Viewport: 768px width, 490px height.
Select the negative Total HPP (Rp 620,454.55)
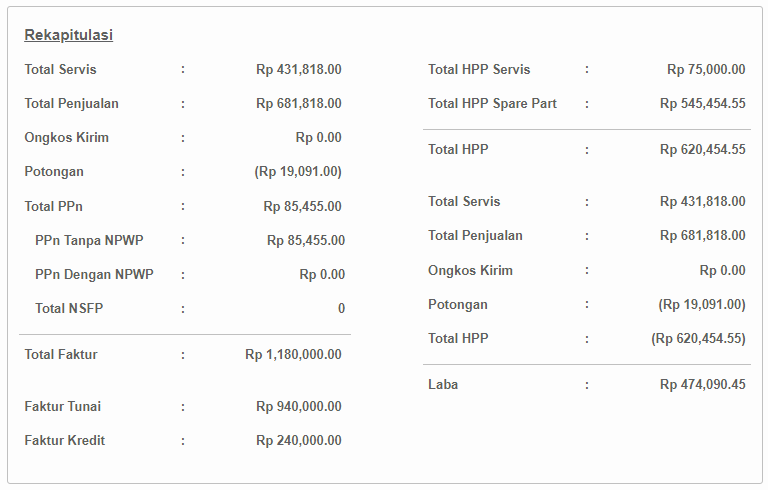tap(698, 339)
